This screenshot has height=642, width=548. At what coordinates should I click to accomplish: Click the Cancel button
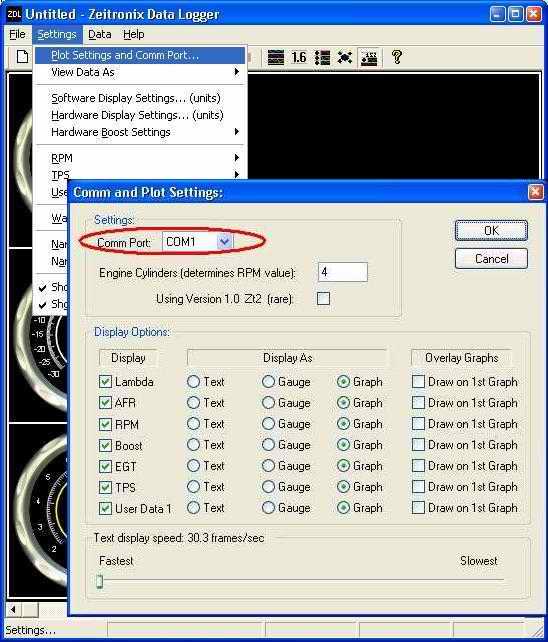click(491, 259)
